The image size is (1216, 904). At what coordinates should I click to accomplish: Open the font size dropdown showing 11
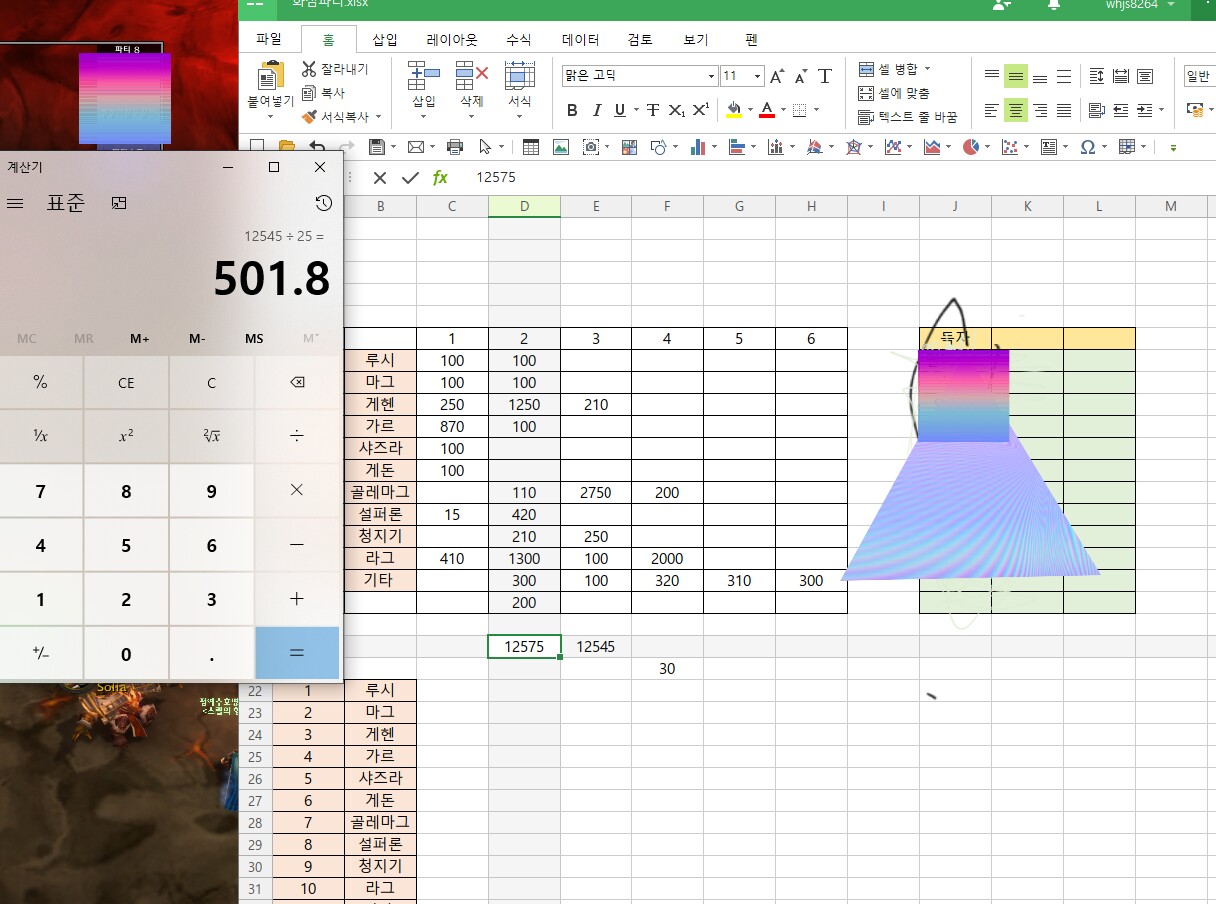click(x=757, y=77)
